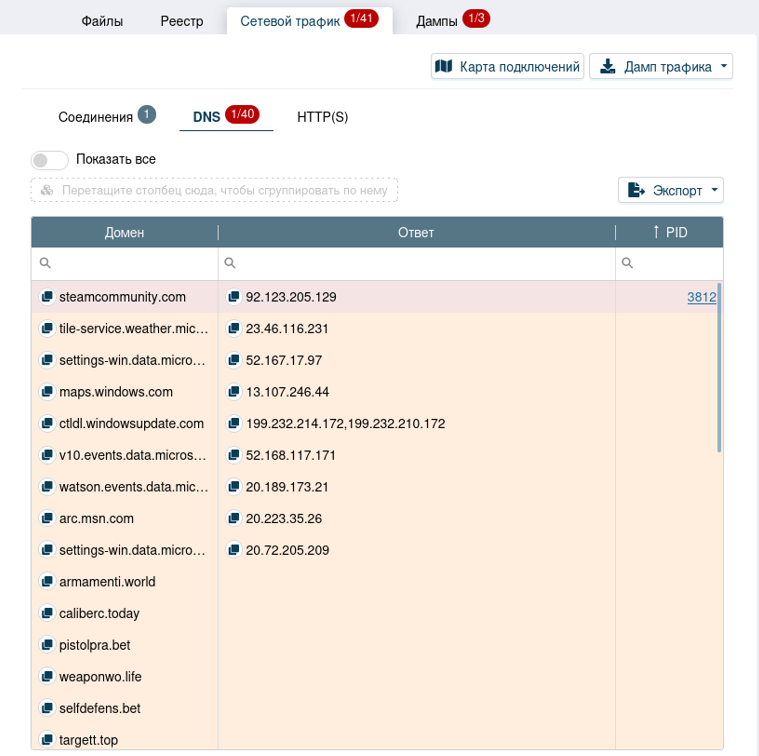
Task: Copy the ctldl.windowsupdate.com IP addresses
Action: [x=233, y=424]
